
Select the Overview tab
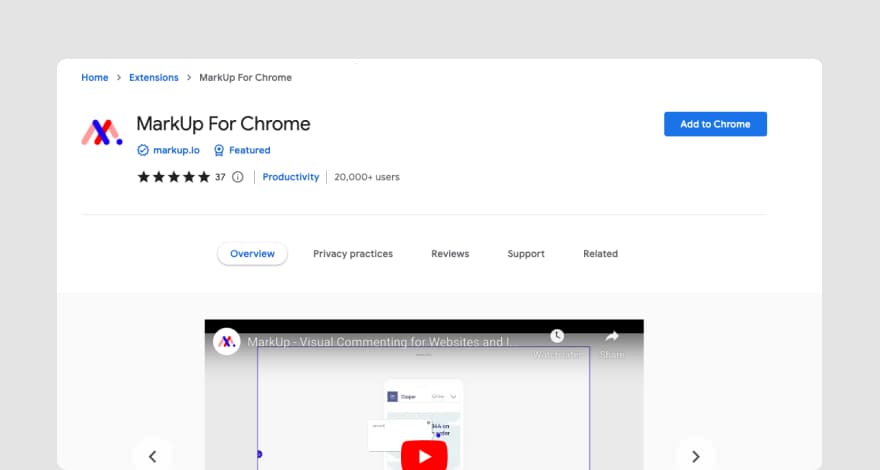click(x=252, y=254)
